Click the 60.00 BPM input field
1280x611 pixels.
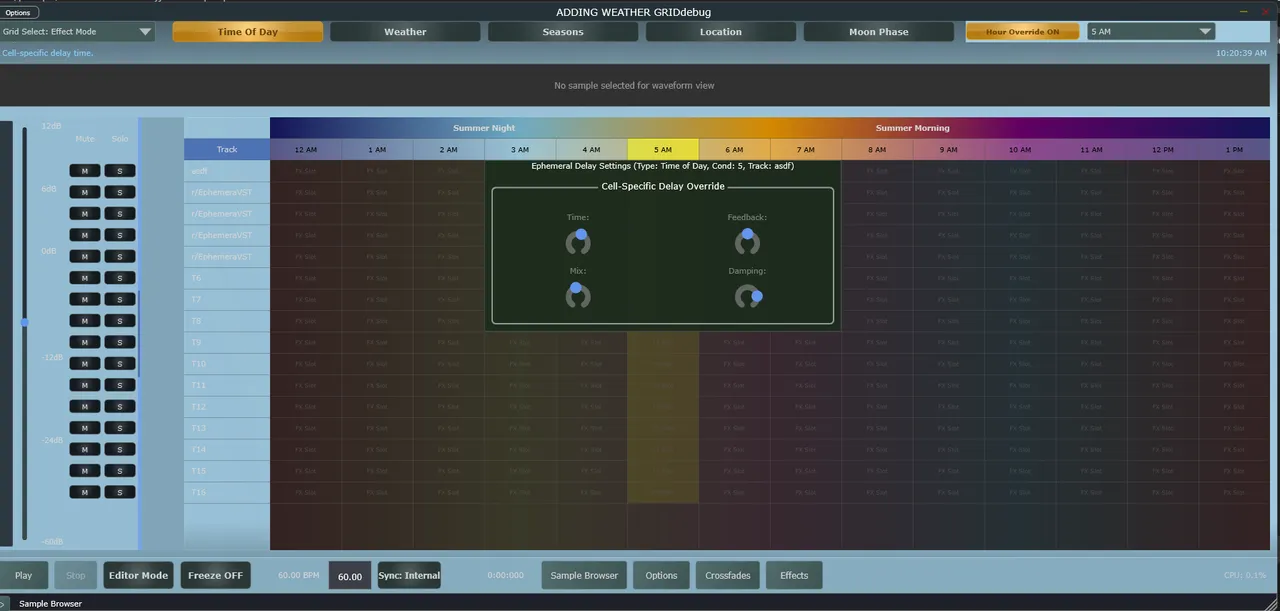(350, 576)
